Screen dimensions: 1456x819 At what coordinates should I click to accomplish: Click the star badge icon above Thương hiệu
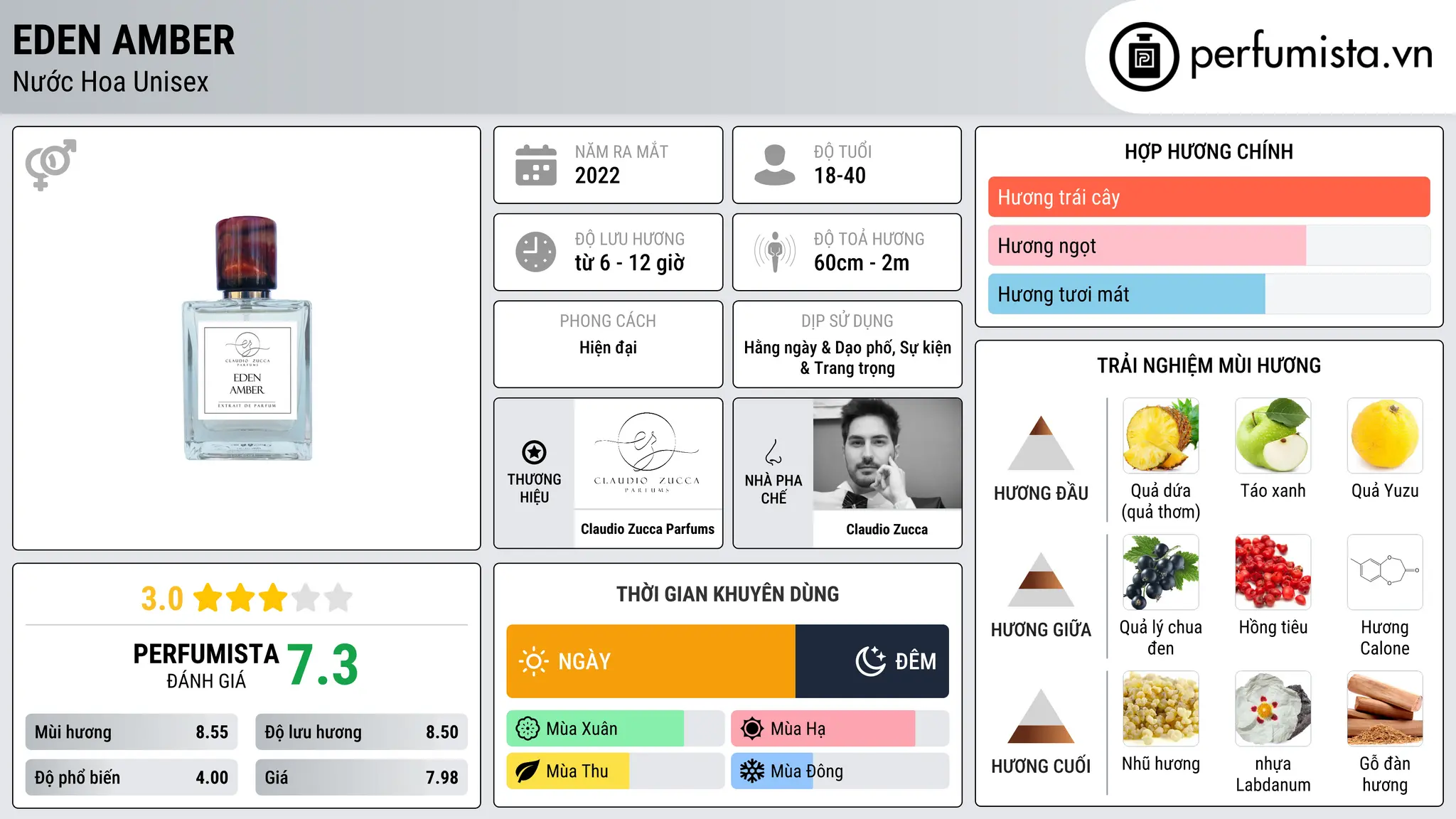click(534, 452)
